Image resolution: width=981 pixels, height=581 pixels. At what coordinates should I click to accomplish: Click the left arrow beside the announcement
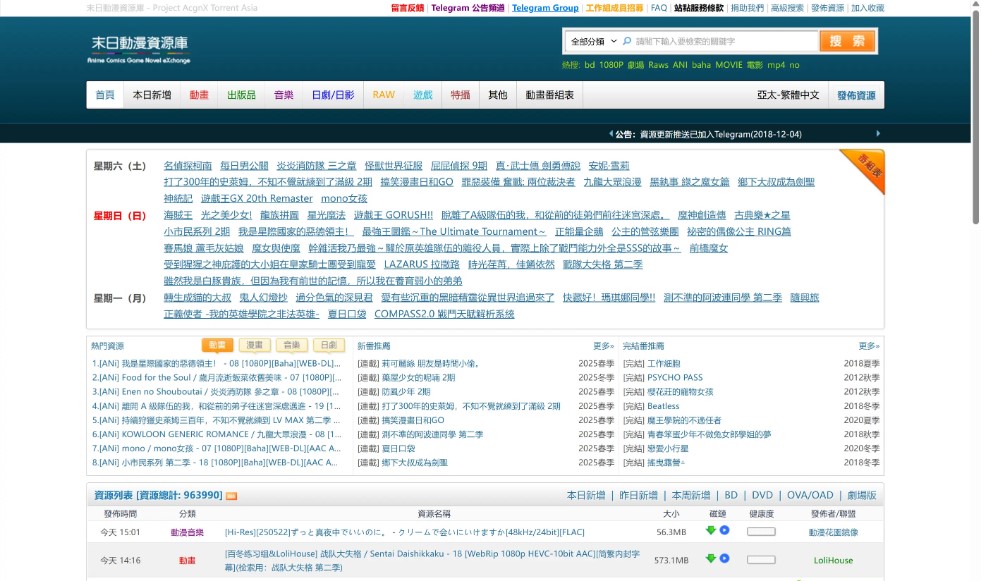(609, 134)
